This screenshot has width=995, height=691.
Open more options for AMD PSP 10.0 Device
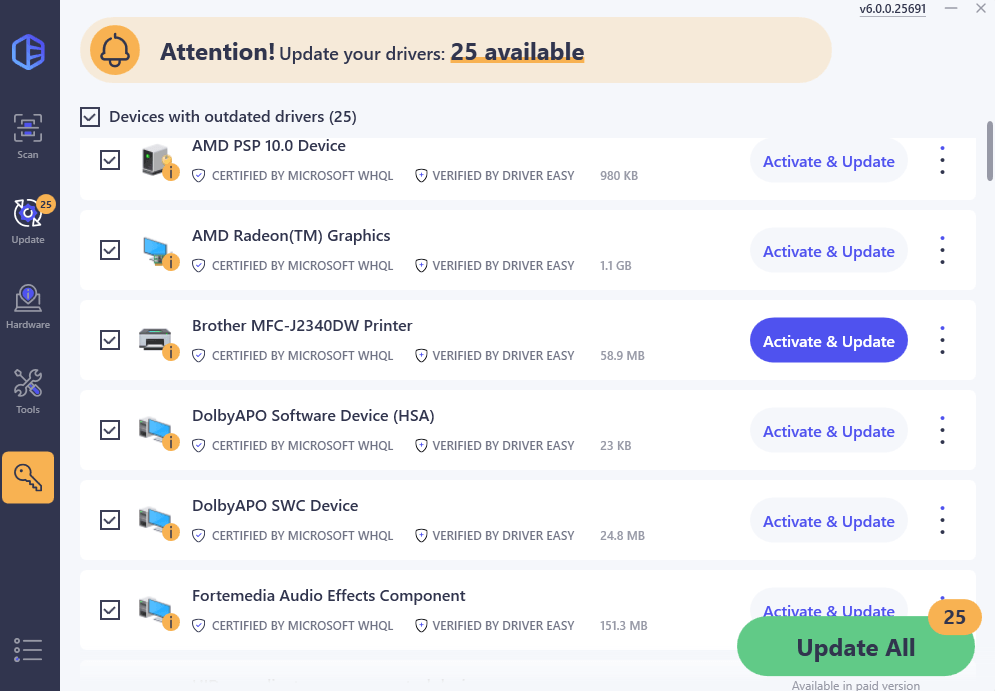click(942, 160)
